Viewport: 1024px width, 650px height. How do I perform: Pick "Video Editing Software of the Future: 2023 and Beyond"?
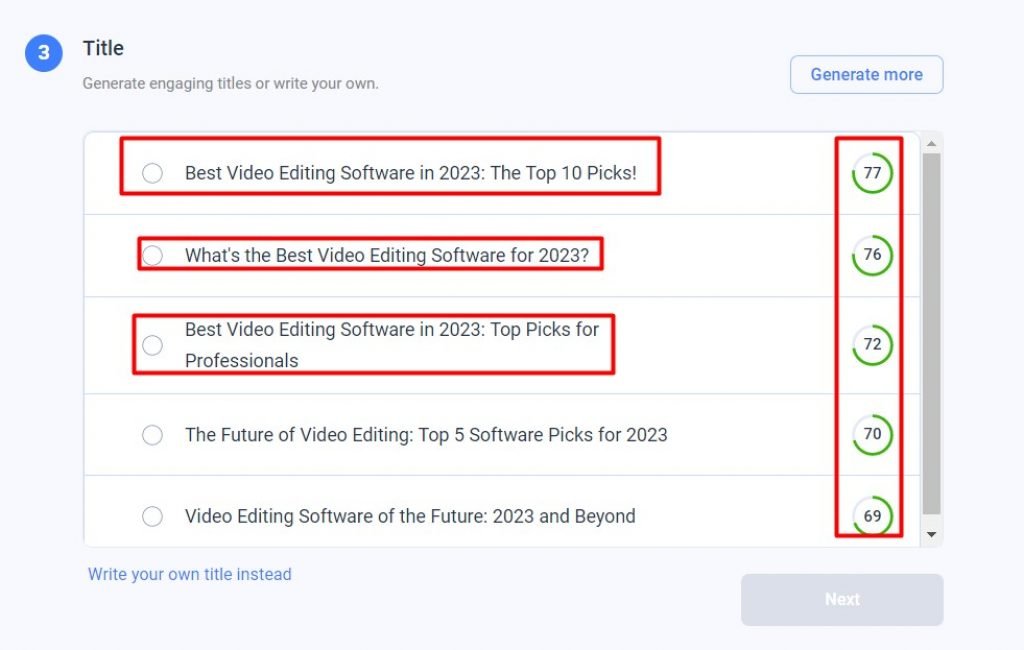pos(152,516)
